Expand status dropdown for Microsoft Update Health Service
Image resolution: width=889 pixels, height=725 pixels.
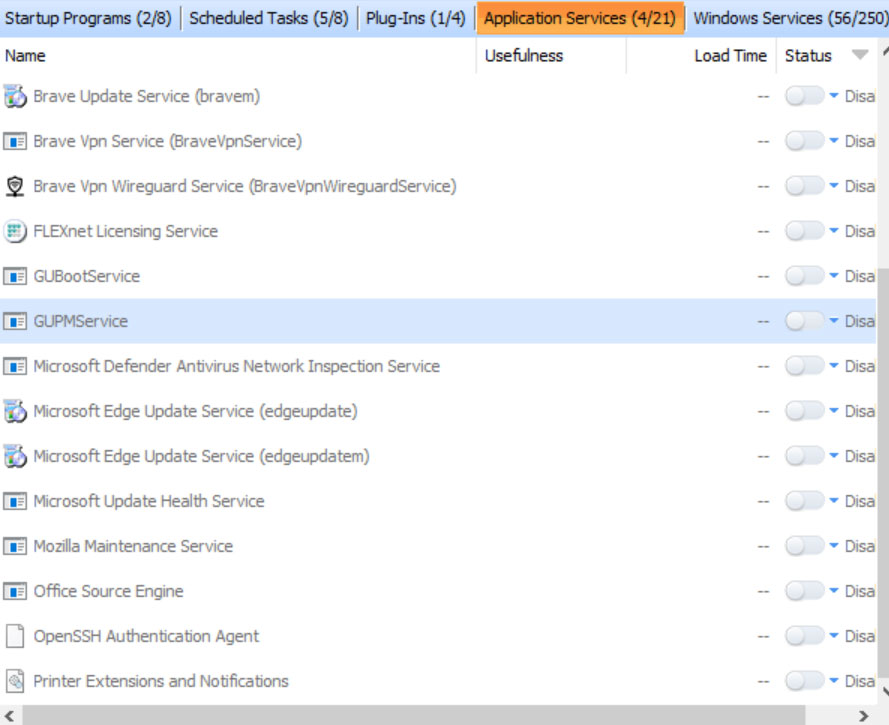coord(833,501)
